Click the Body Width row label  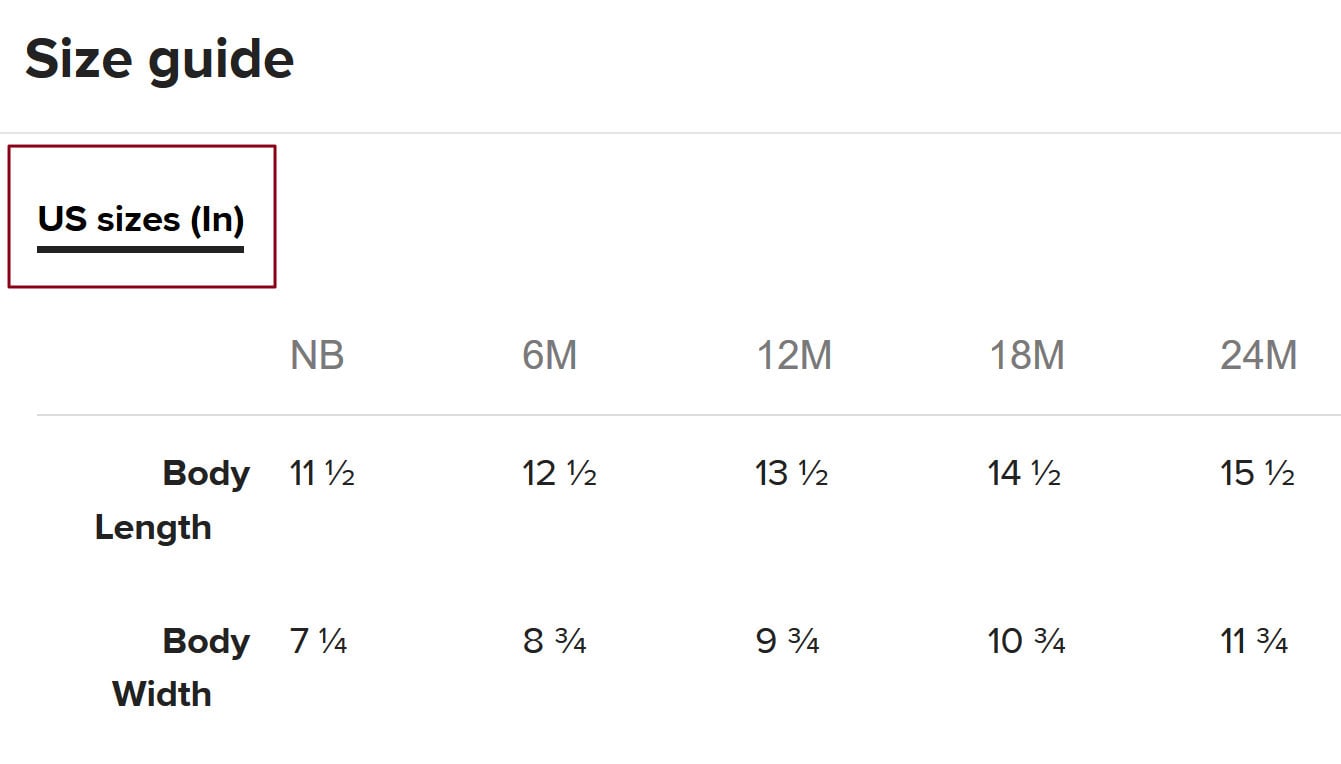180,667
